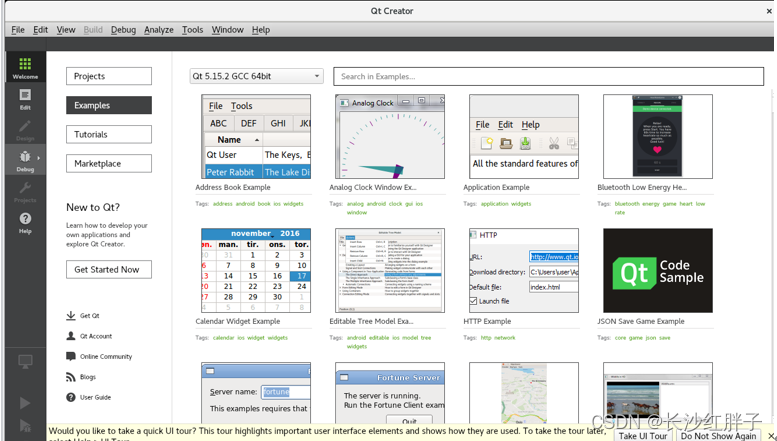Screen dimensions: 777x441
Task: Expand the Qt 5.15.2 GCC 64bit dropdown
Action: click(256, 76)
